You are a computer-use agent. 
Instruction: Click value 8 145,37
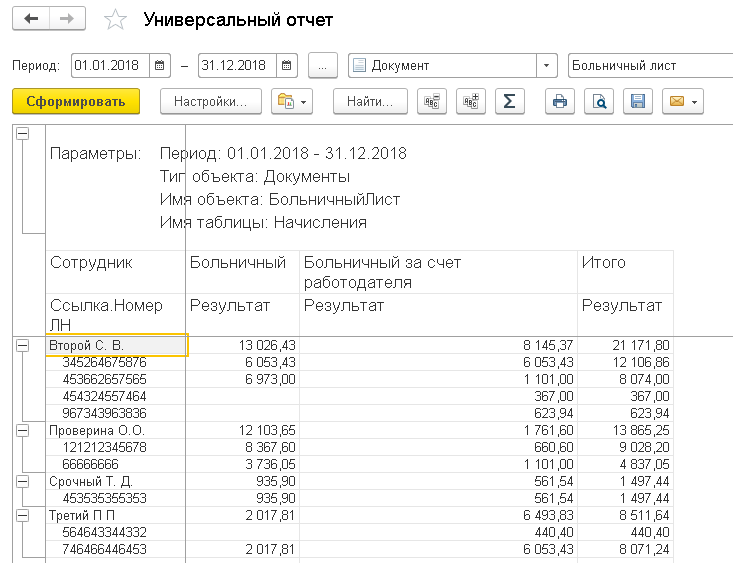pyautogui.click(x=548, y=346)
